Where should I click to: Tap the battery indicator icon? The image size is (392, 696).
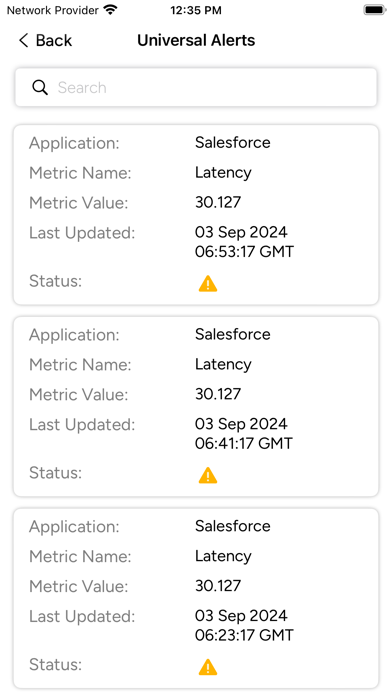(374, 10)
